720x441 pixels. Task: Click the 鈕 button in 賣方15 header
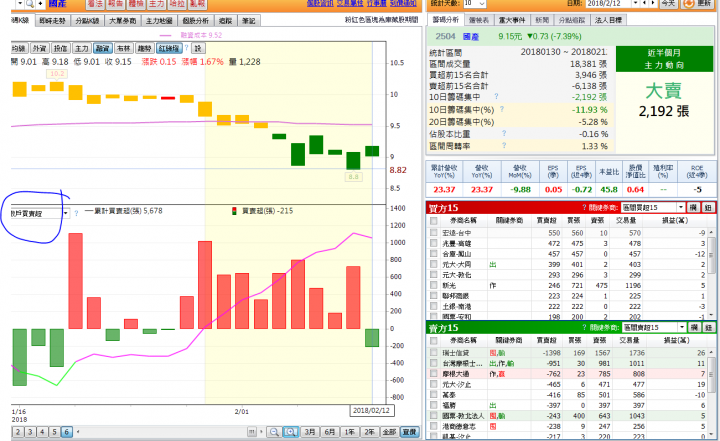click(x=709, y=328)
